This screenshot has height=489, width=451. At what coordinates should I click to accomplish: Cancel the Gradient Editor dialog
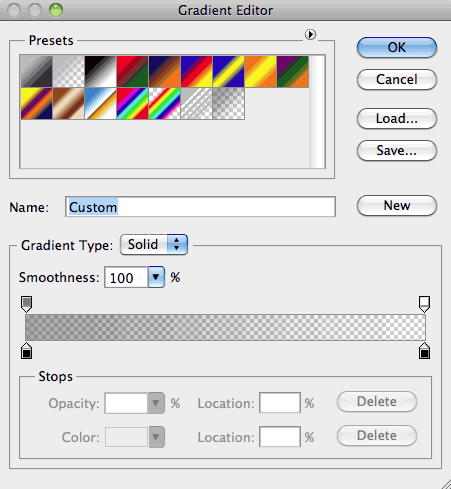coord(397,80)
